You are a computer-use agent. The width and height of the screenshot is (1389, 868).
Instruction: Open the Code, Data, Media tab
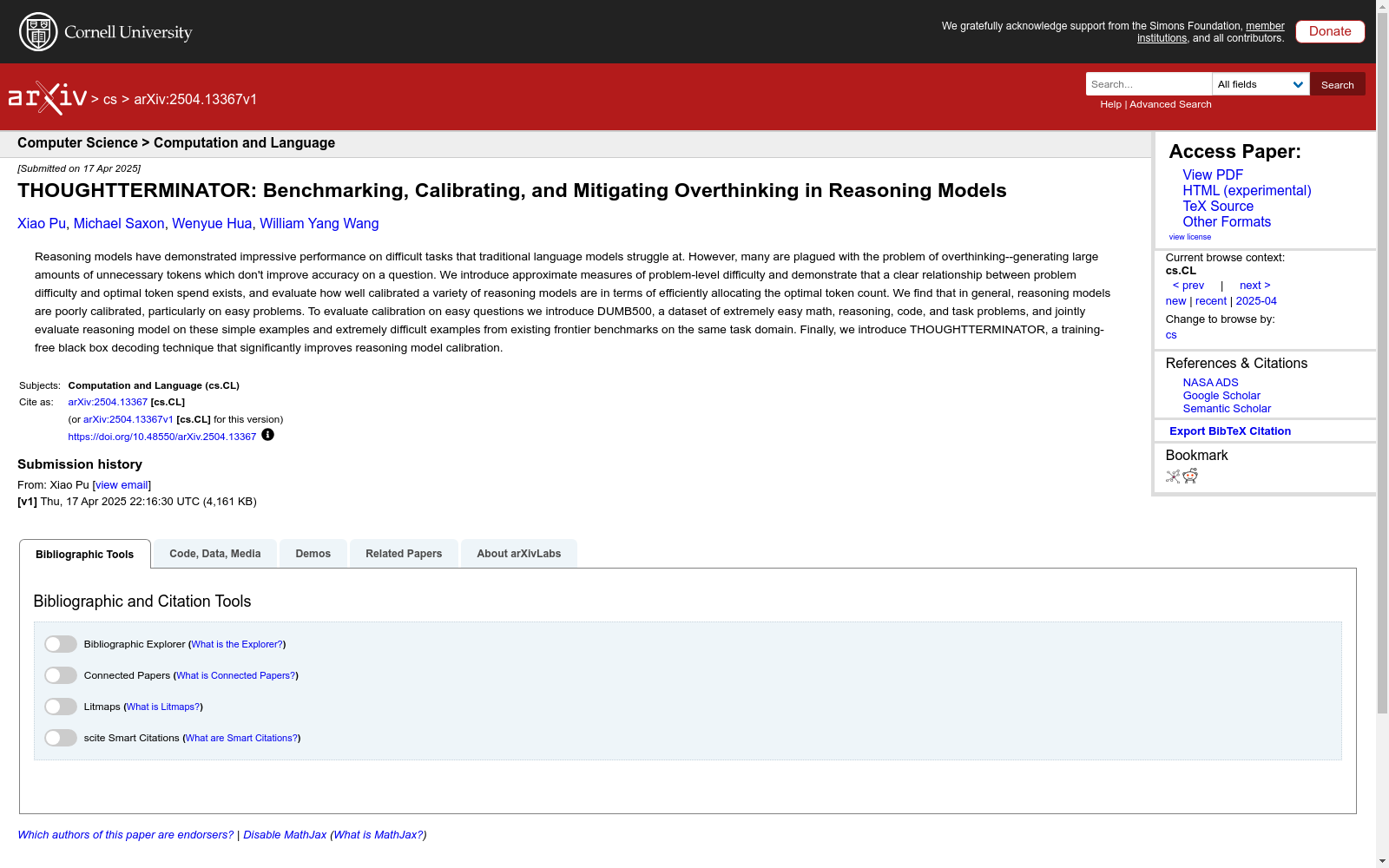click(x=215, y=554)
